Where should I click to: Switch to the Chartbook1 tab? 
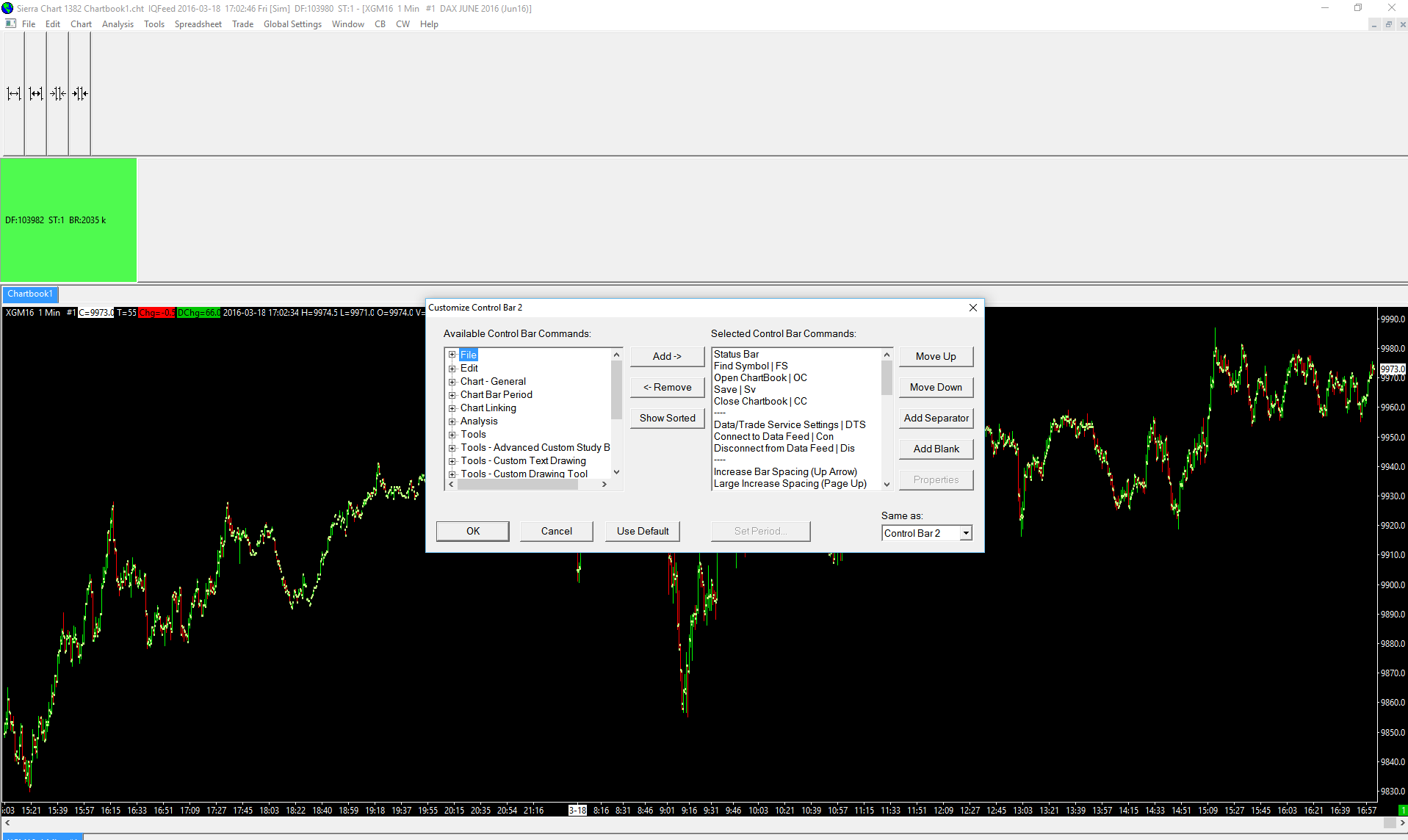[x=30, y=294]
